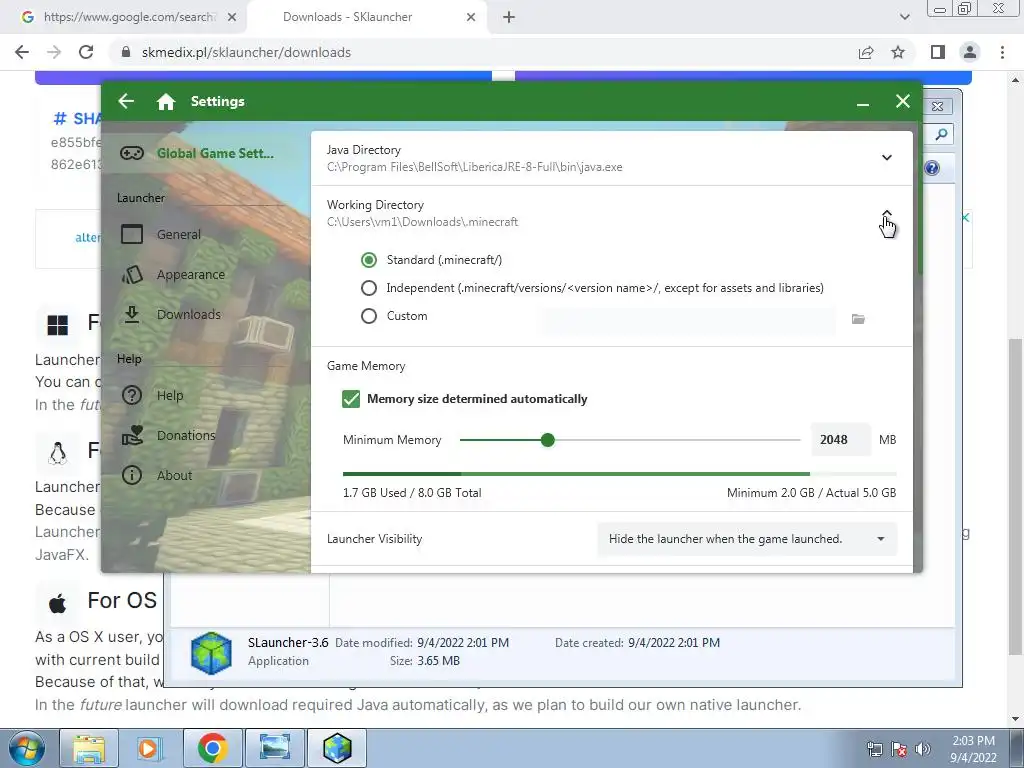
Task: Close the Explorer window behind
Action: click(x=938, y=106)
